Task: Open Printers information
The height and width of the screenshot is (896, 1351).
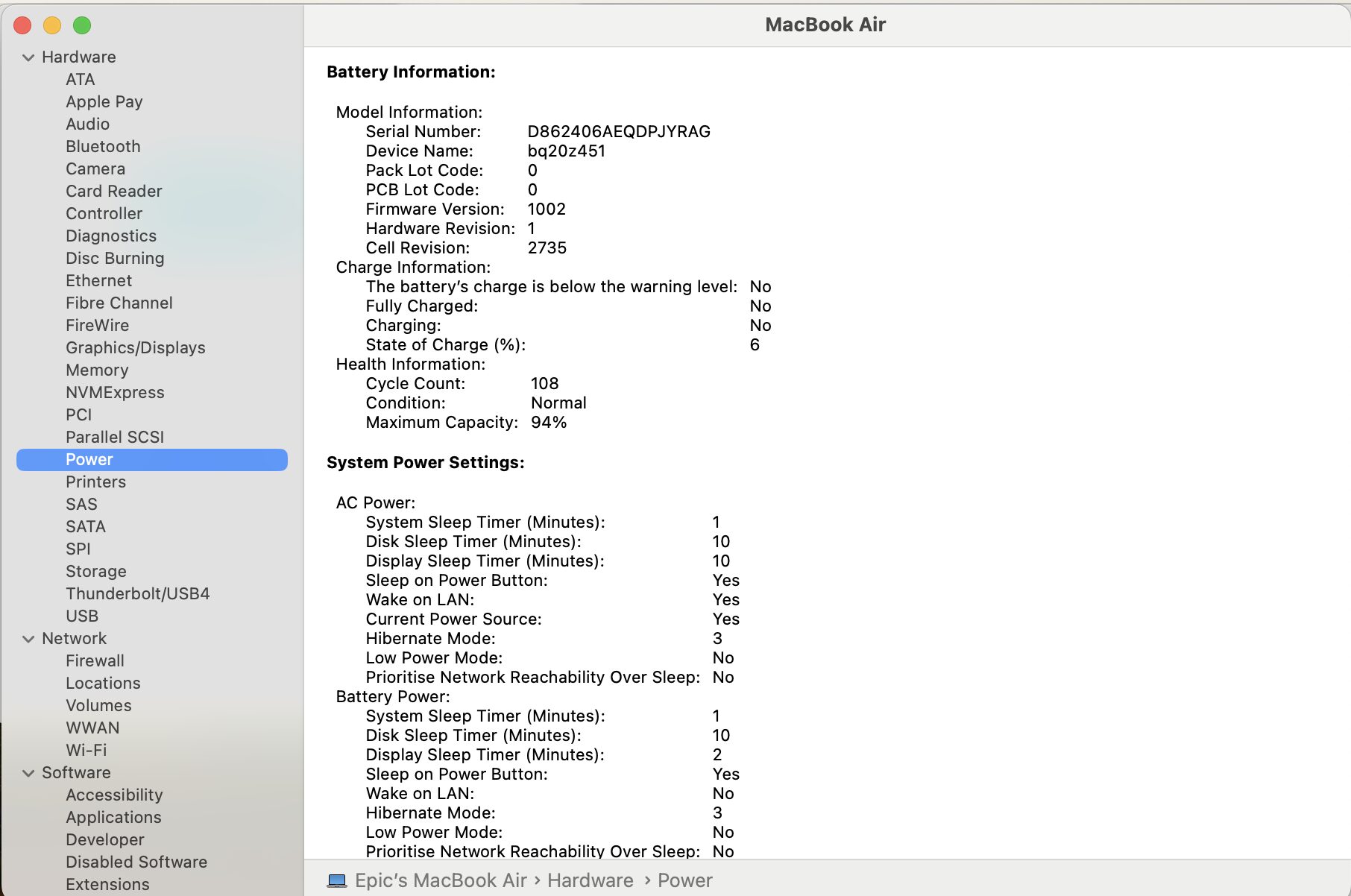Action: click(96, 482)
